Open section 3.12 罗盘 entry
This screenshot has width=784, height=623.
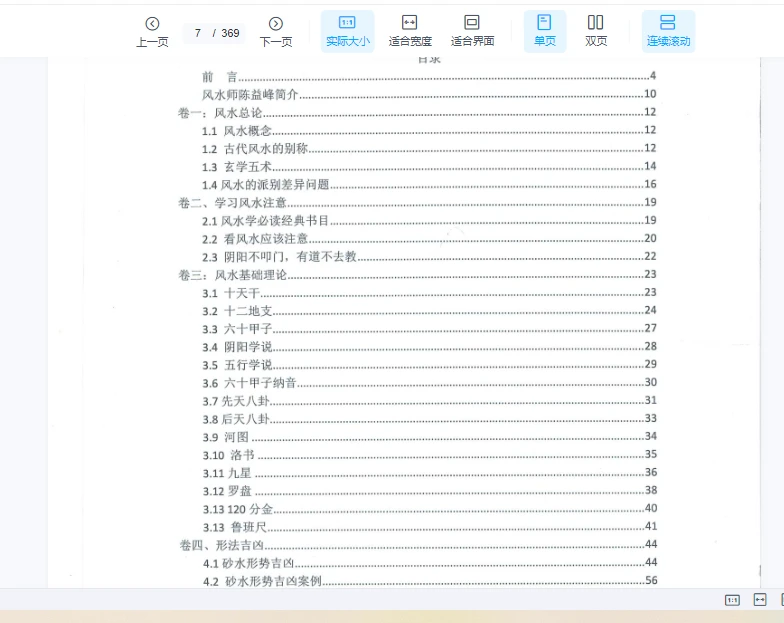click(228, 490)
